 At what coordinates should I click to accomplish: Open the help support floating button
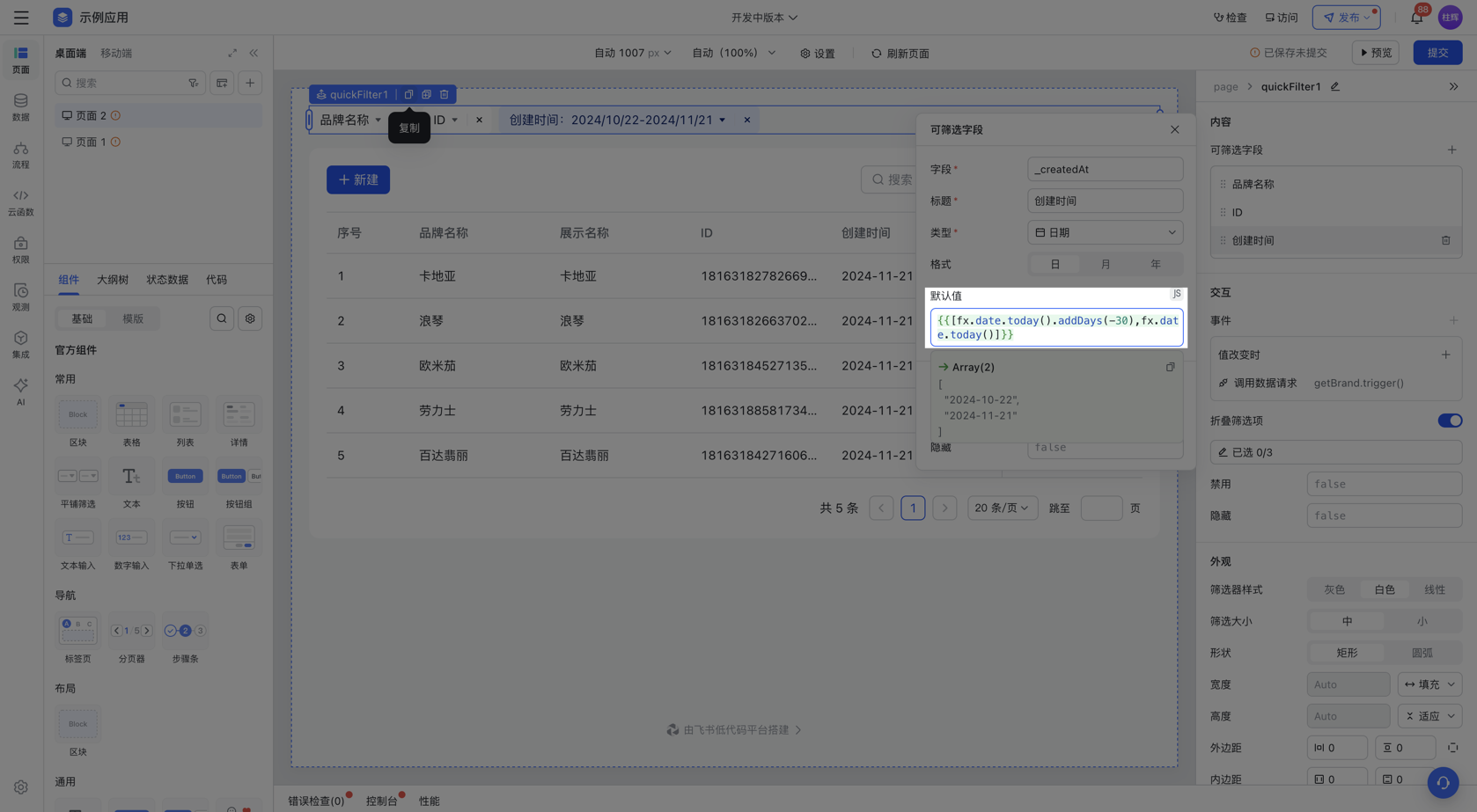[1443, 782]
